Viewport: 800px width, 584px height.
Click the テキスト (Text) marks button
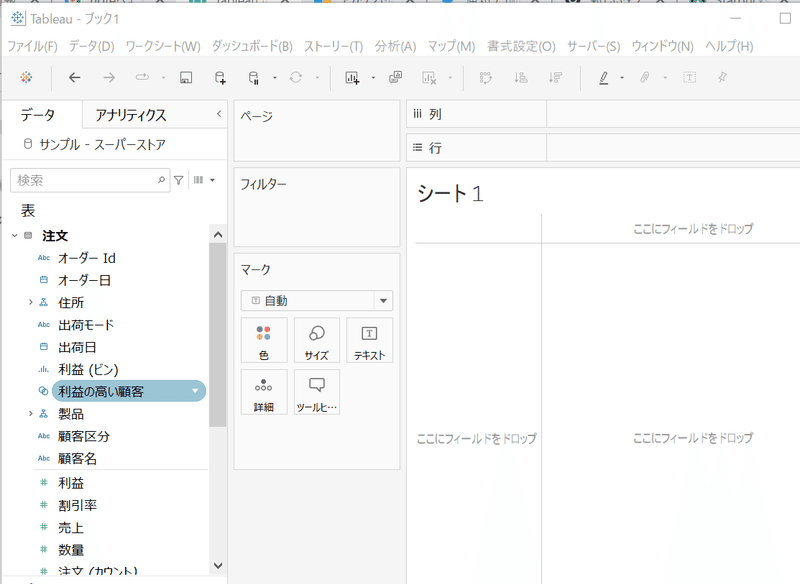(x=369, y=340)
